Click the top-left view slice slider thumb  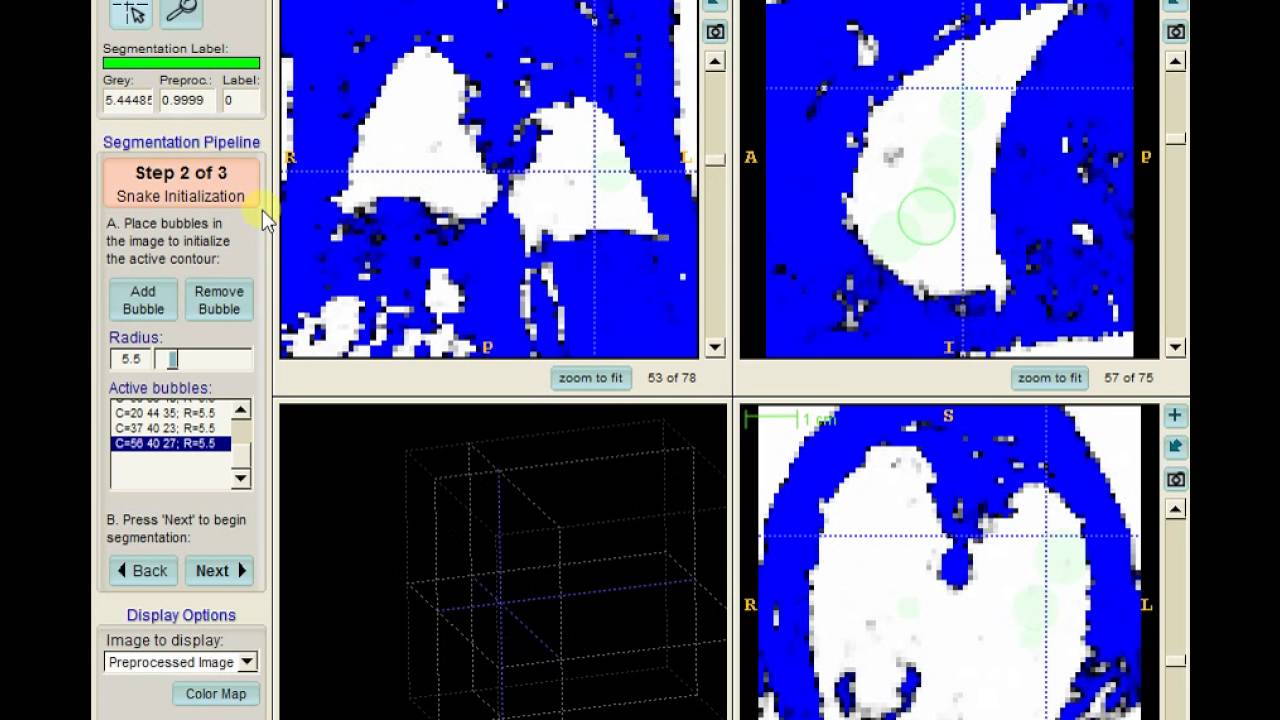[715, 160]
